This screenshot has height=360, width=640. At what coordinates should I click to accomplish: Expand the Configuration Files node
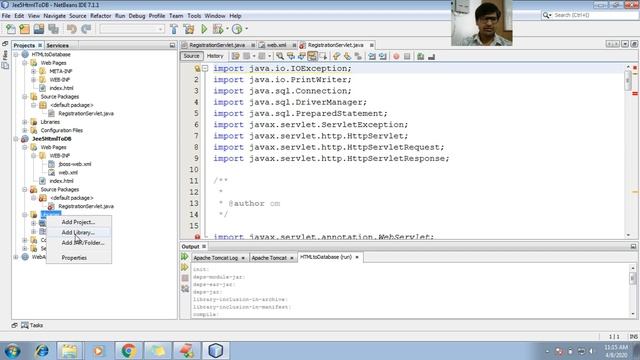[25, 130]
